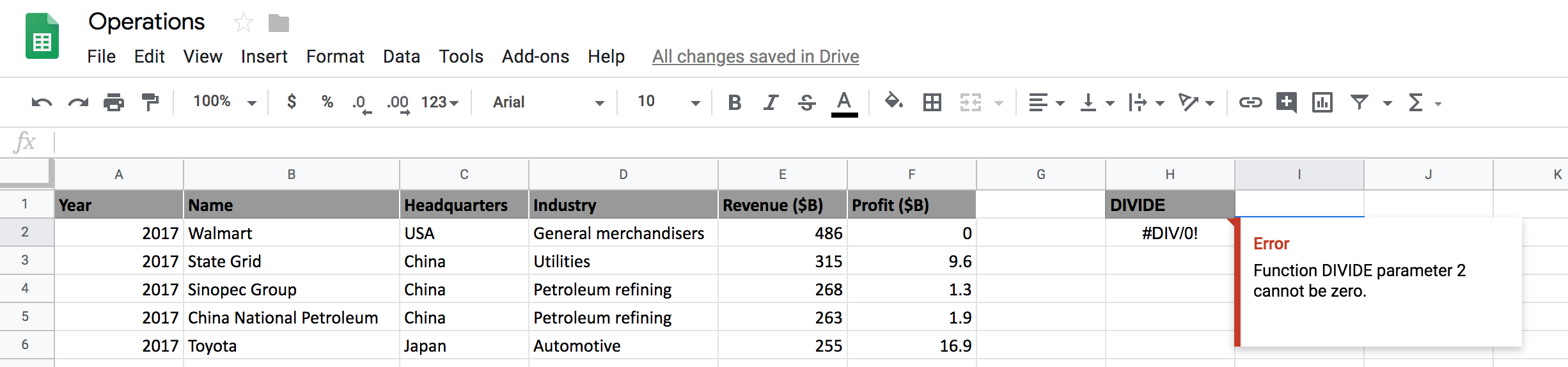Toggle bold formatting
The image size is (1568, 367).
(735, 102)
